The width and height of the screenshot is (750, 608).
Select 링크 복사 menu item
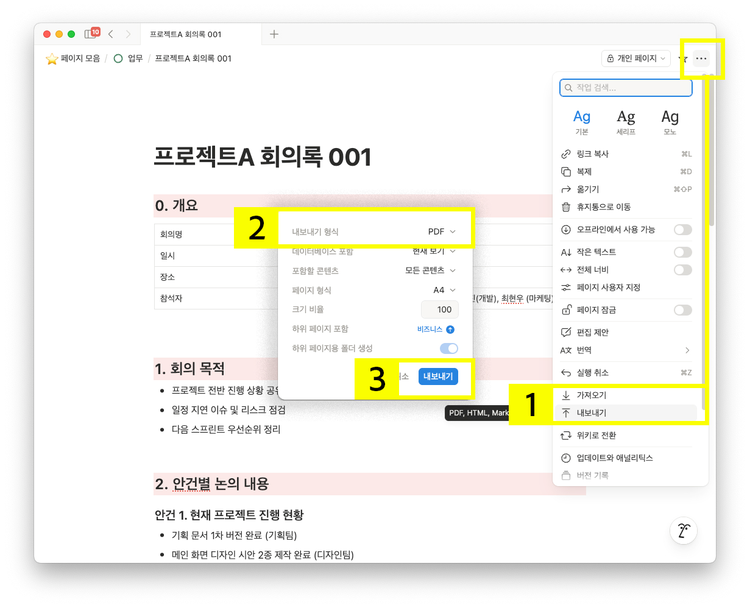coord(626,154)
